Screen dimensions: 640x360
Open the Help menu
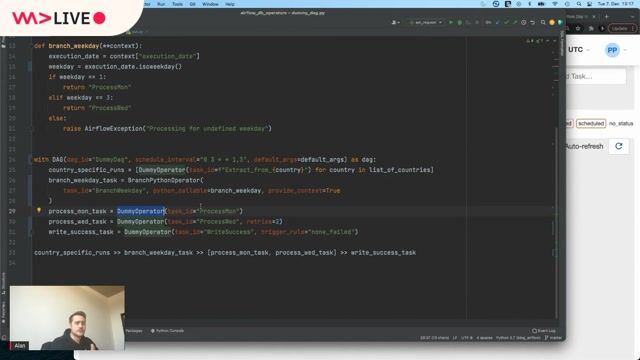coord(230,4)
